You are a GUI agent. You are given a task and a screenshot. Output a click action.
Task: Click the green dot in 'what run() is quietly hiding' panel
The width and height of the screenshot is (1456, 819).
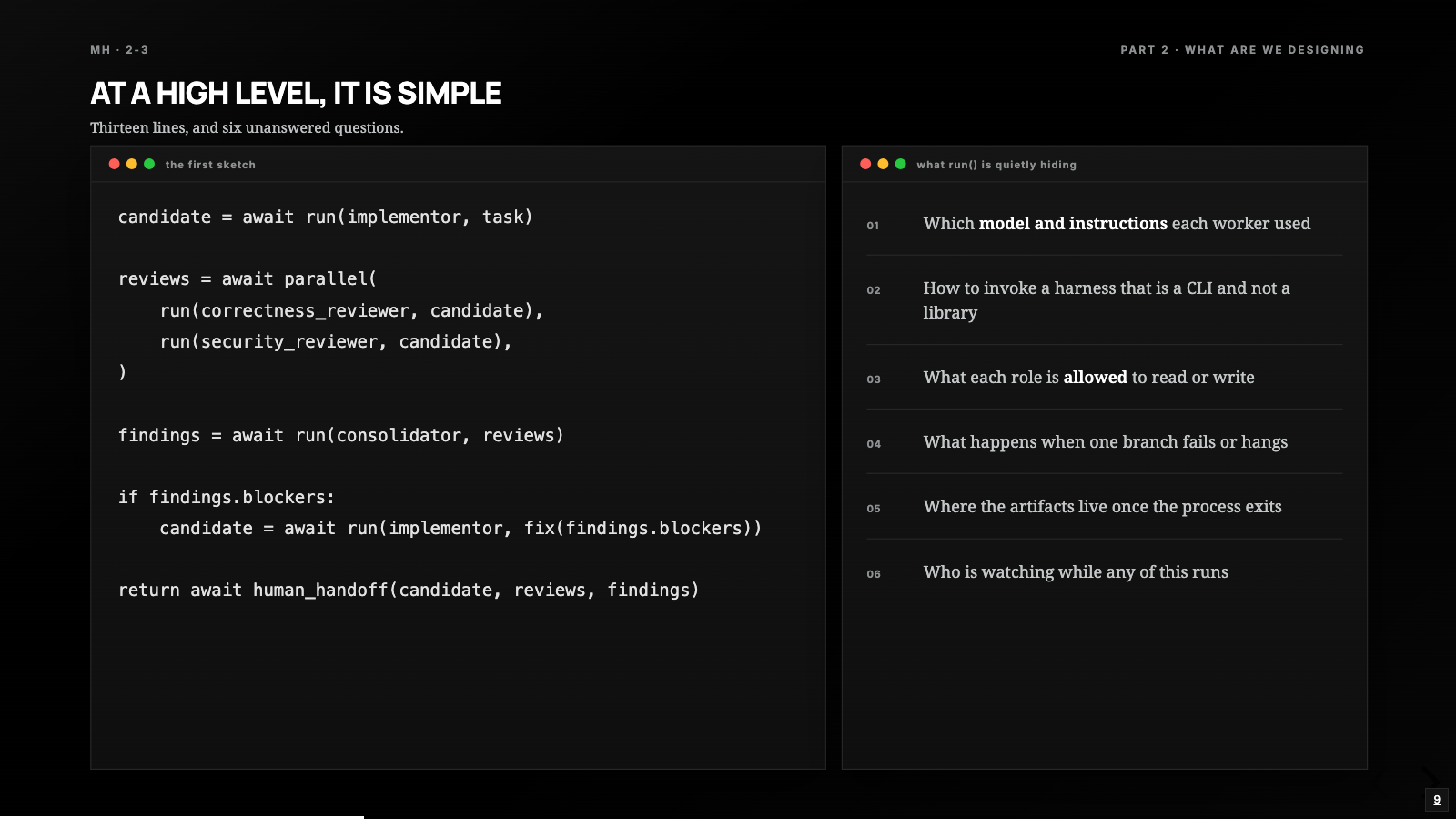(x=901, y=164)
